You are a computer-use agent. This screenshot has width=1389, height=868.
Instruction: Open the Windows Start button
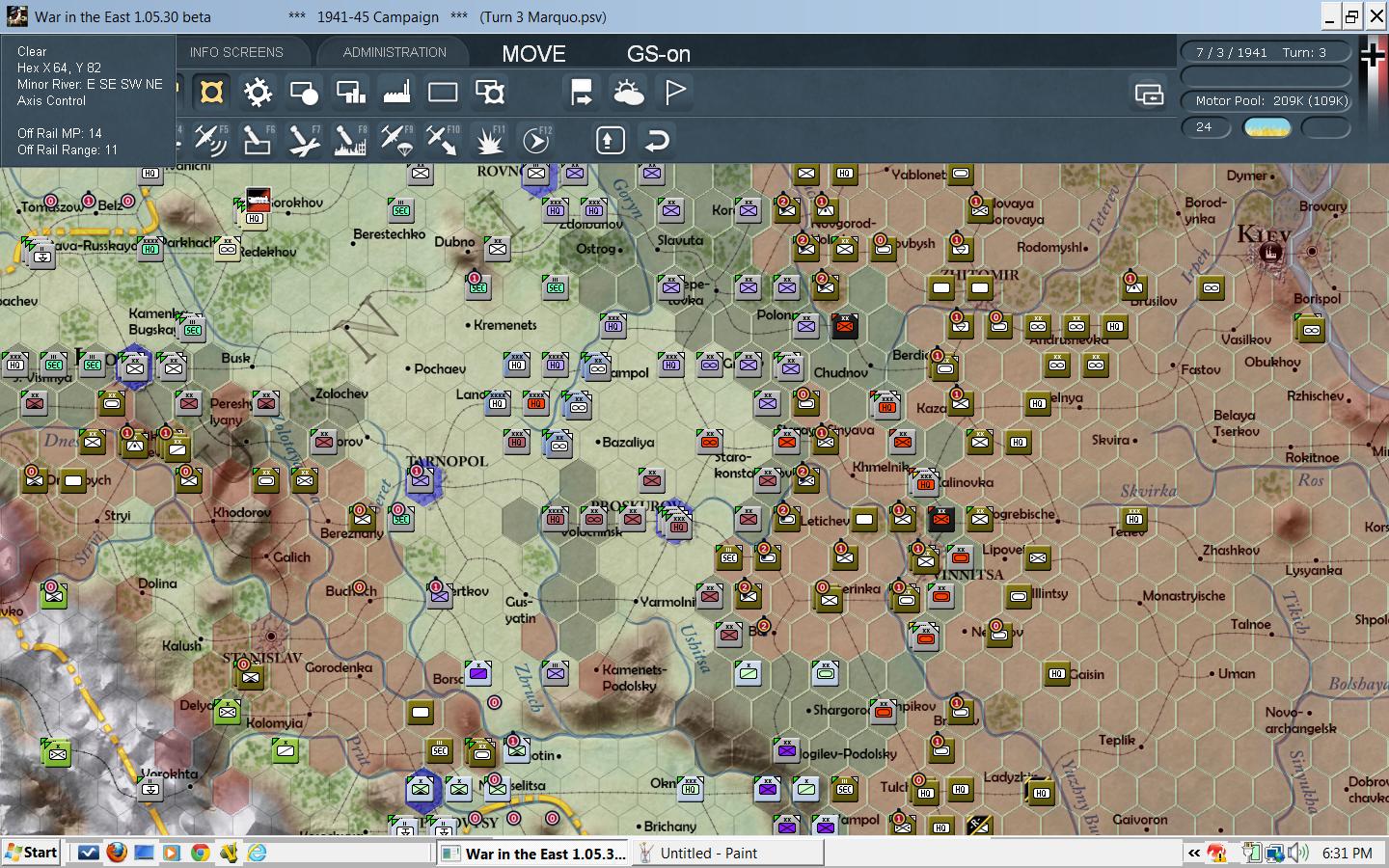[x=31, y=853]
